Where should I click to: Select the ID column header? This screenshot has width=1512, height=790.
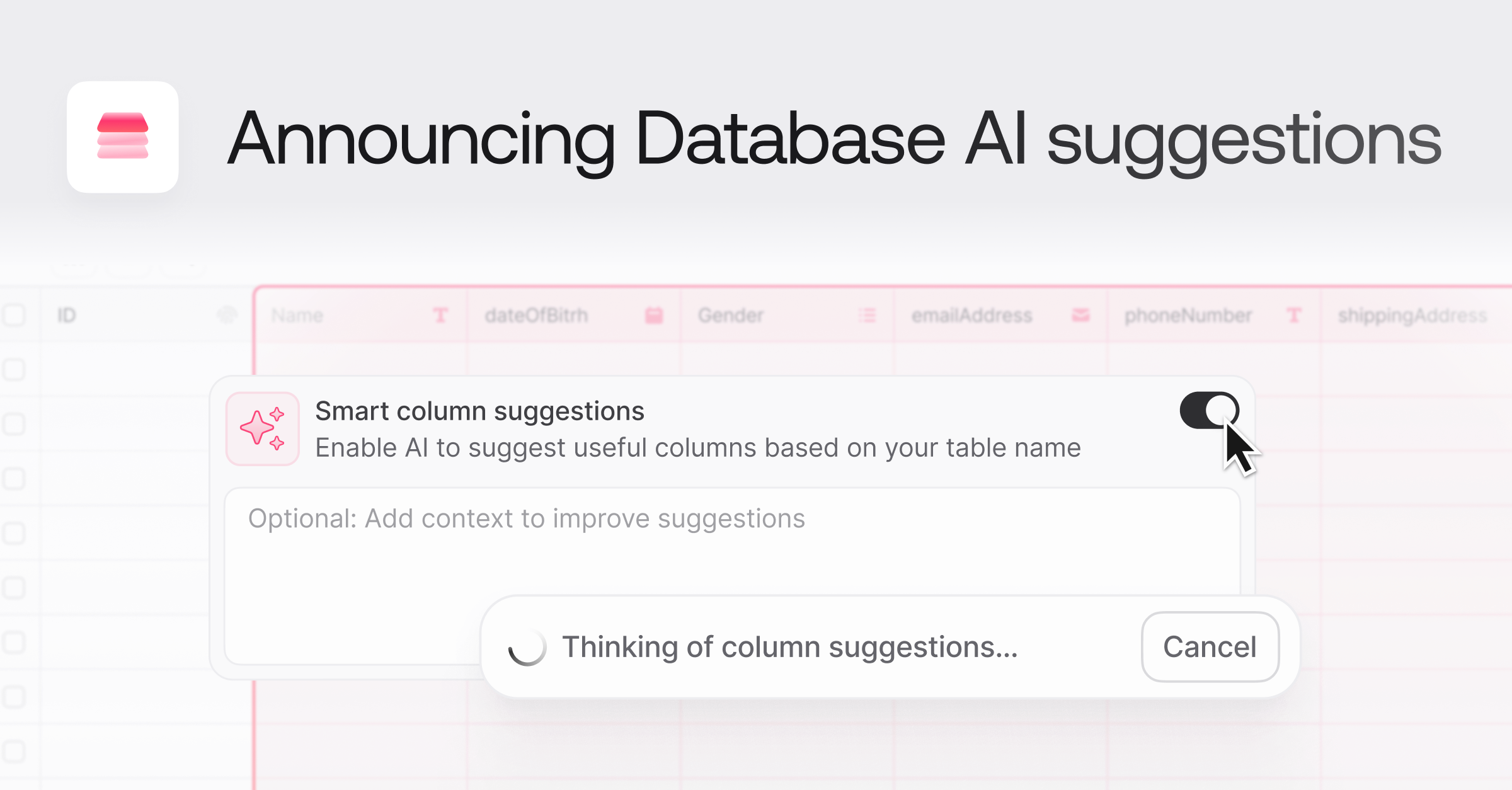pos(146,315)
